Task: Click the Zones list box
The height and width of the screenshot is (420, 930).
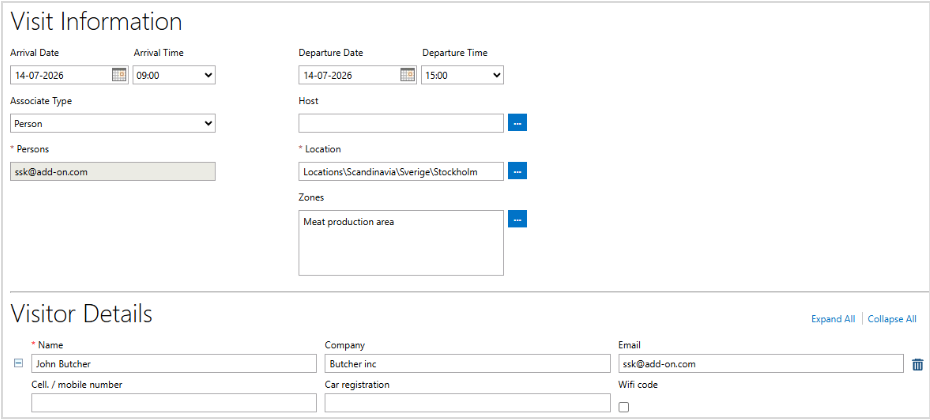Action: 401,243
